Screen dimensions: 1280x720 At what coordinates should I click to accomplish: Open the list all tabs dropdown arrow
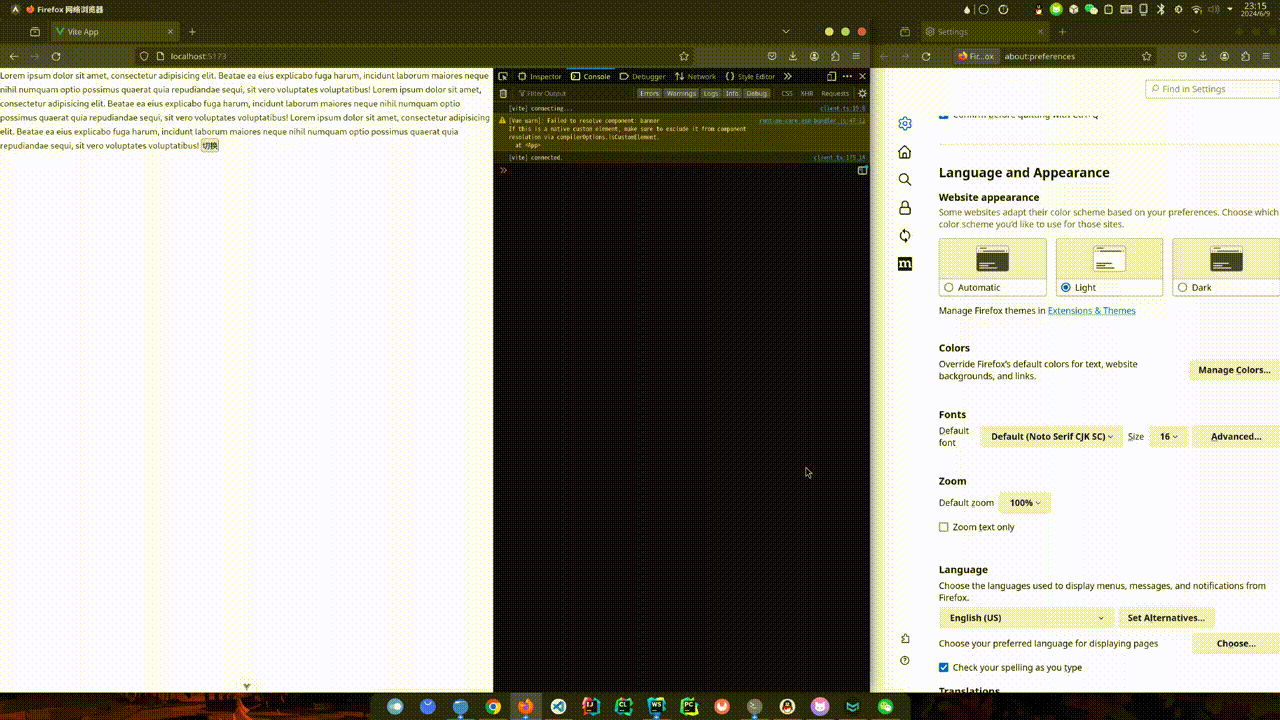[786, 32]
